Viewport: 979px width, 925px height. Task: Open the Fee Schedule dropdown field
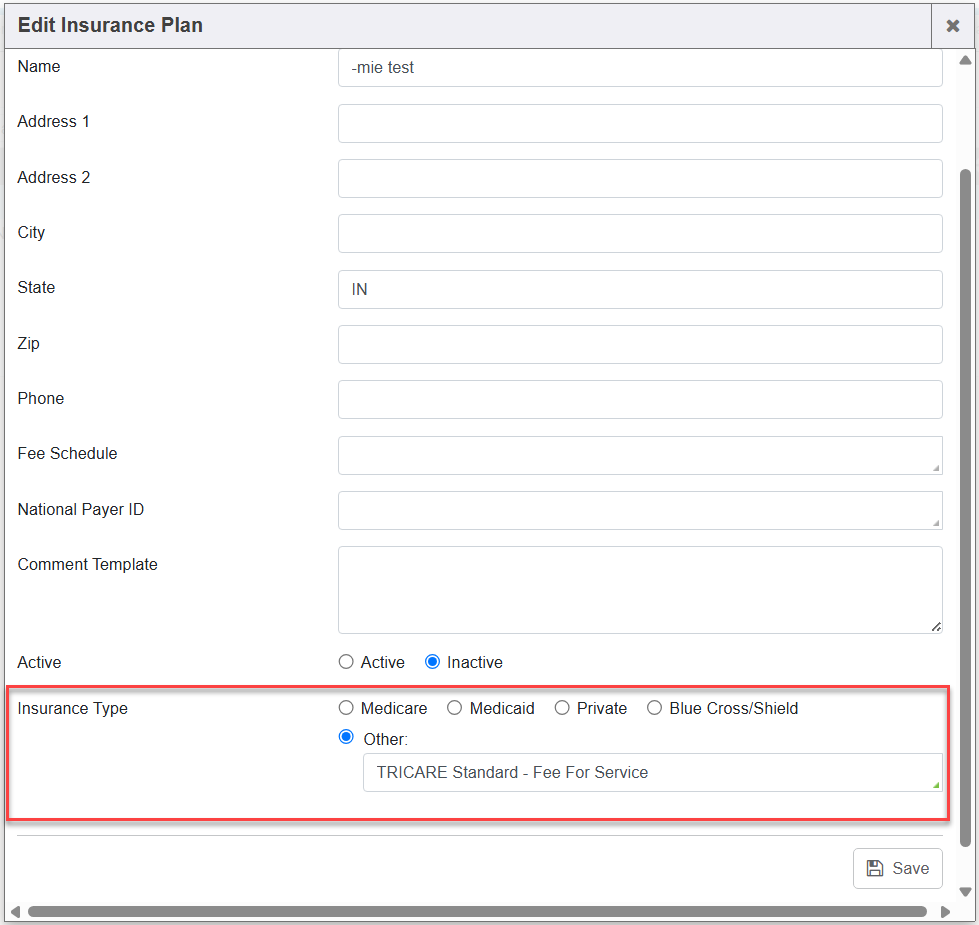click(x=640, y=455)
